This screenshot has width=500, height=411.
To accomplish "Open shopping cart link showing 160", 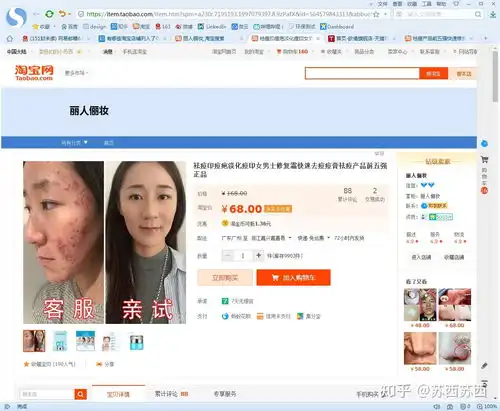I will point(292,52).
